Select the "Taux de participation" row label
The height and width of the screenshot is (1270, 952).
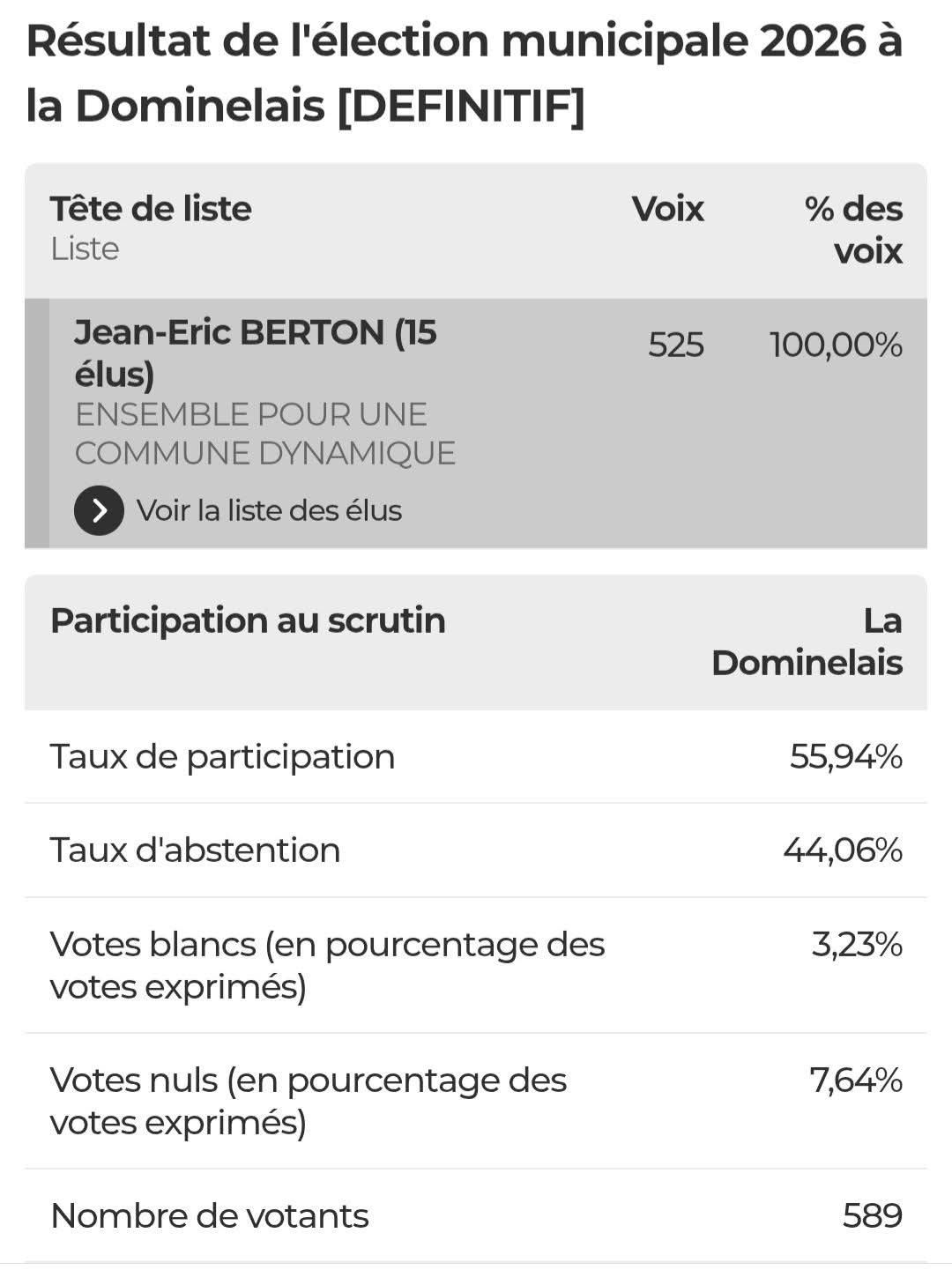222,757
